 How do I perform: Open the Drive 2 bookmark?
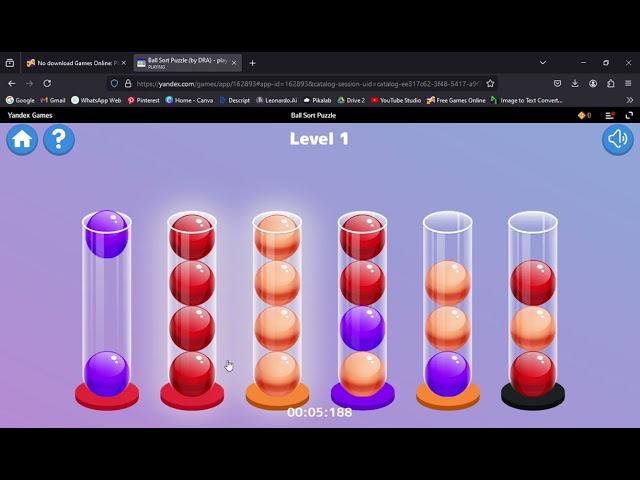click(x=351, y=100)
